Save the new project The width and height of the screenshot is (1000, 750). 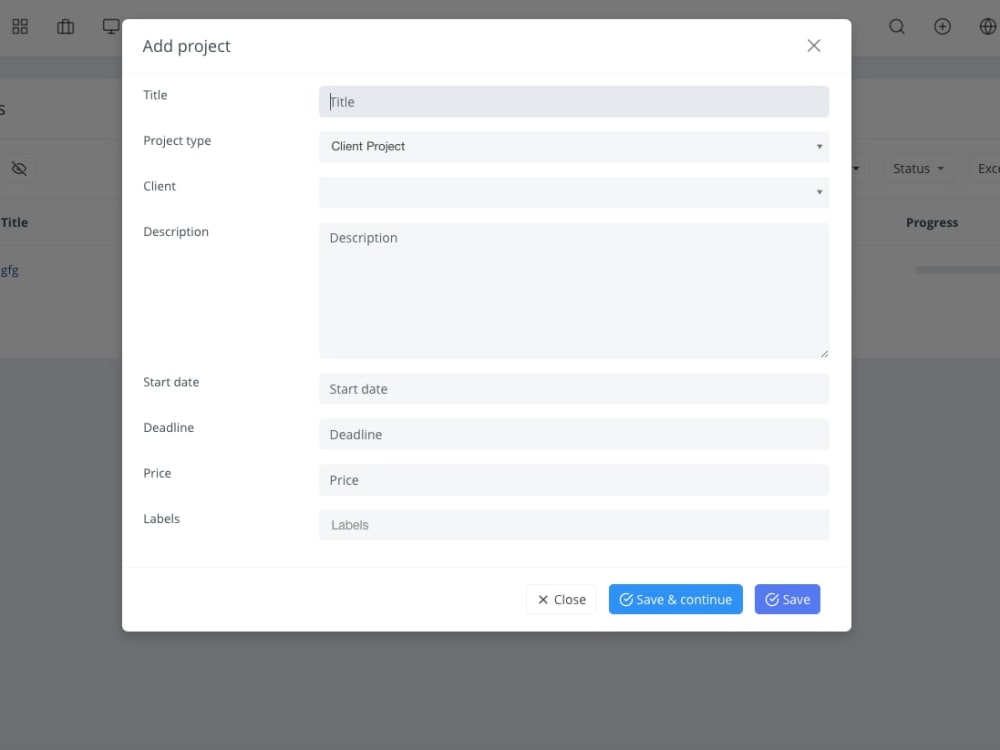pyautogui.click(x=787, y=599)
